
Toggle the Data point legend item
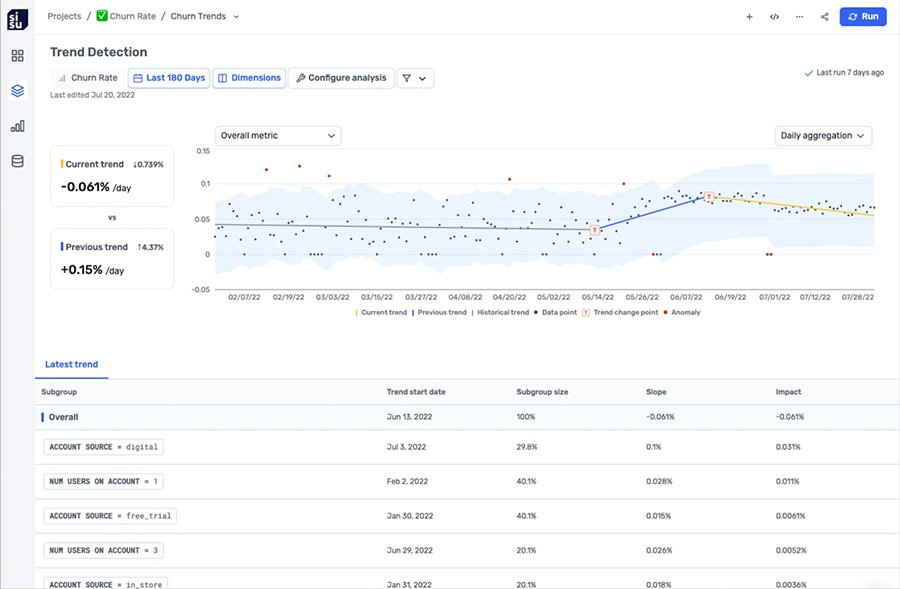(555, 311)
